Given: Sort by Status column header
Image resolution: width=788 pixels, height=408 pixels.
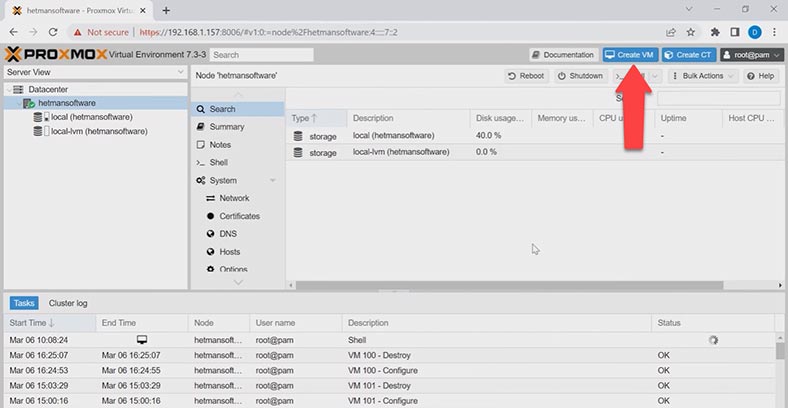Looking at the screenshot, I should 713,323.
